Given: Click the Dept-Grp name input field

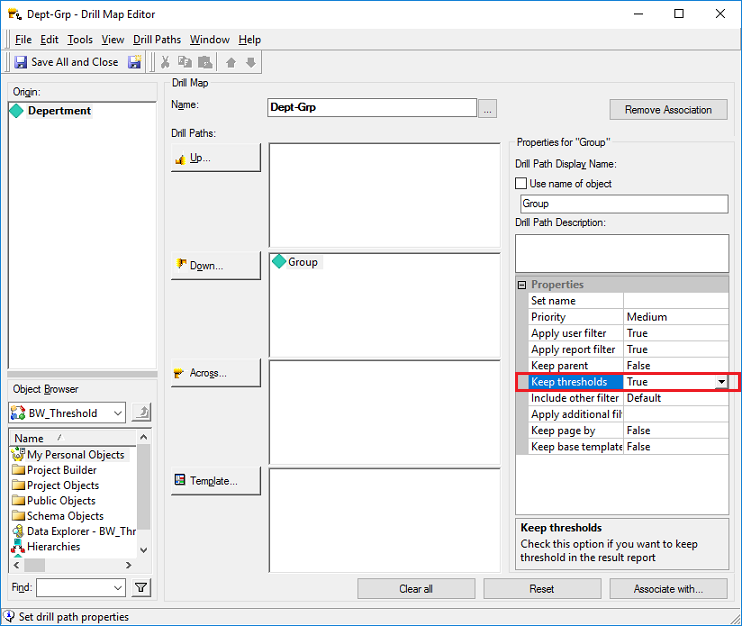Looking at the screenshot, I should (372, 107).
